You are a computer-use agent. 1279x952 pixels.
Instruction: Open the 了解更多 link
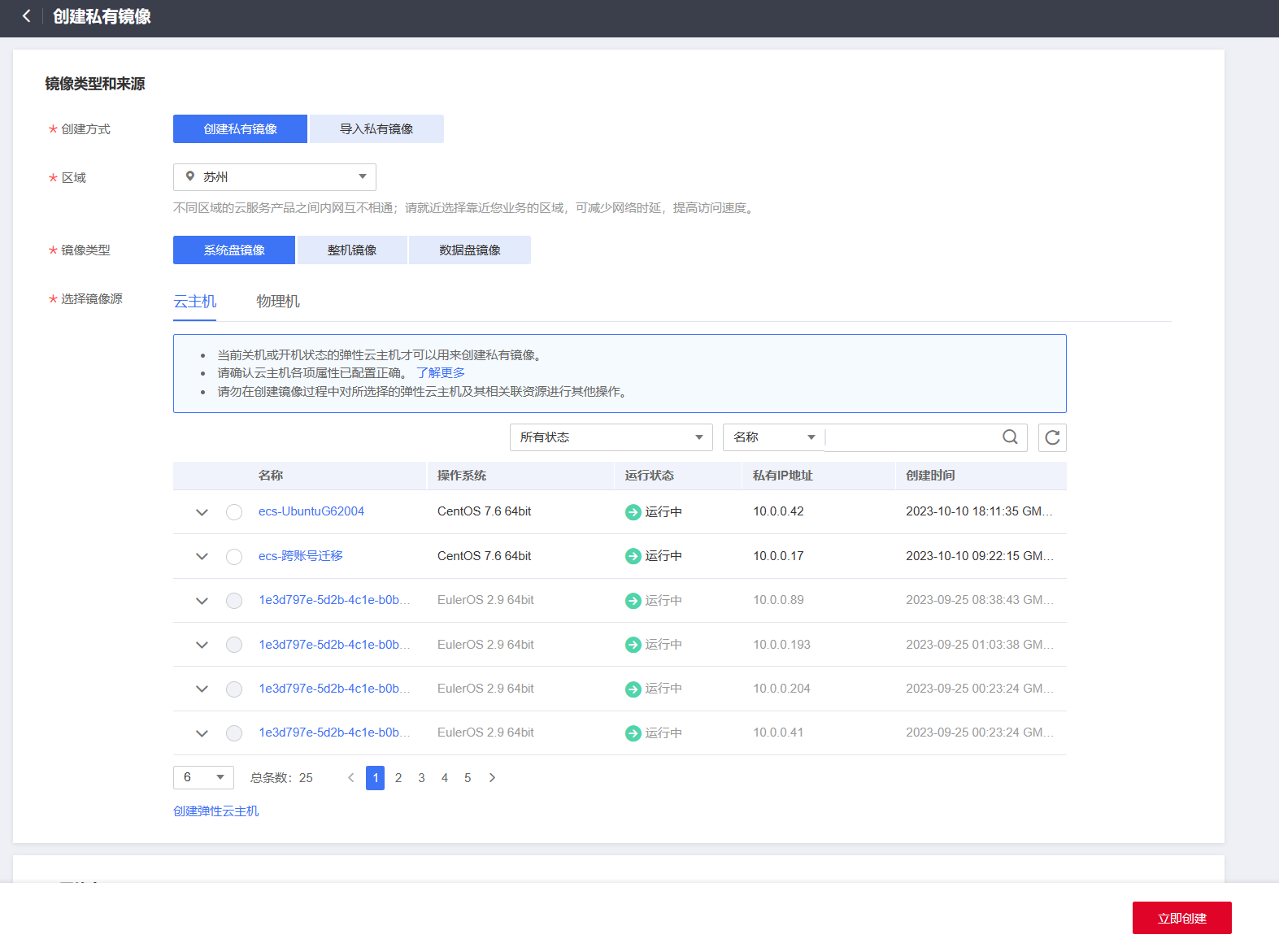pyautogui.click(x=441, y=372)
